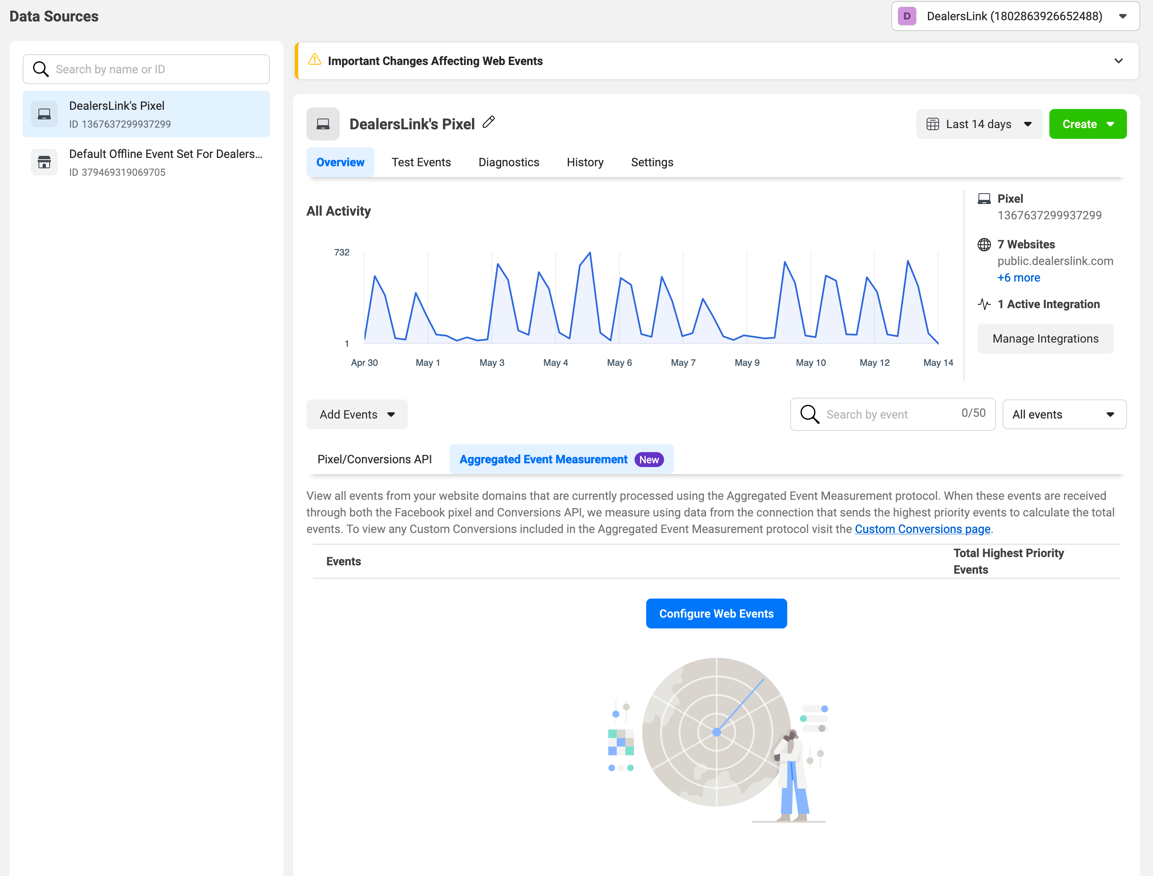1153x876 pixels.
Task: Click the Configure Web Events button
Action: tap(716, 613)
